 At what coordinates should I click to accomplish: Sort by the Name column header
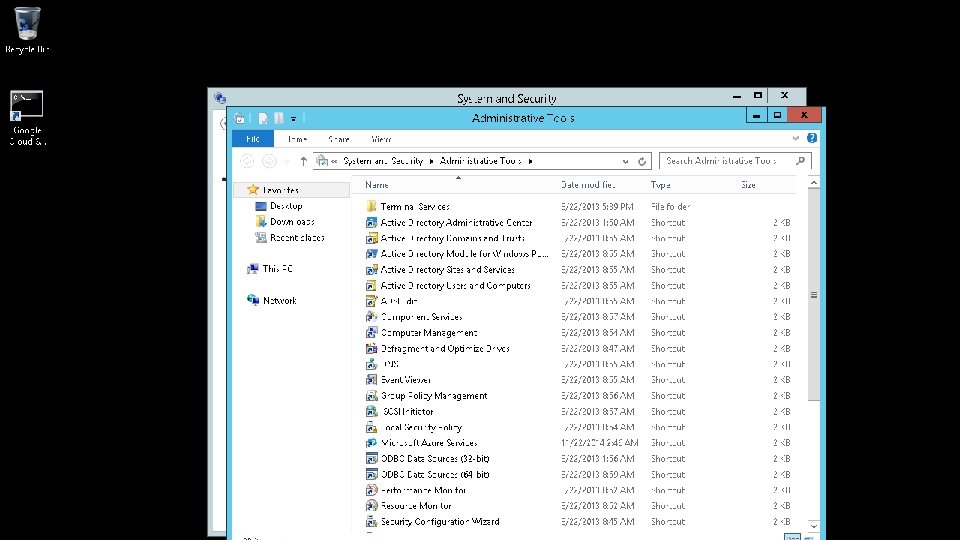pyautogui.click(x=456, y=185)
